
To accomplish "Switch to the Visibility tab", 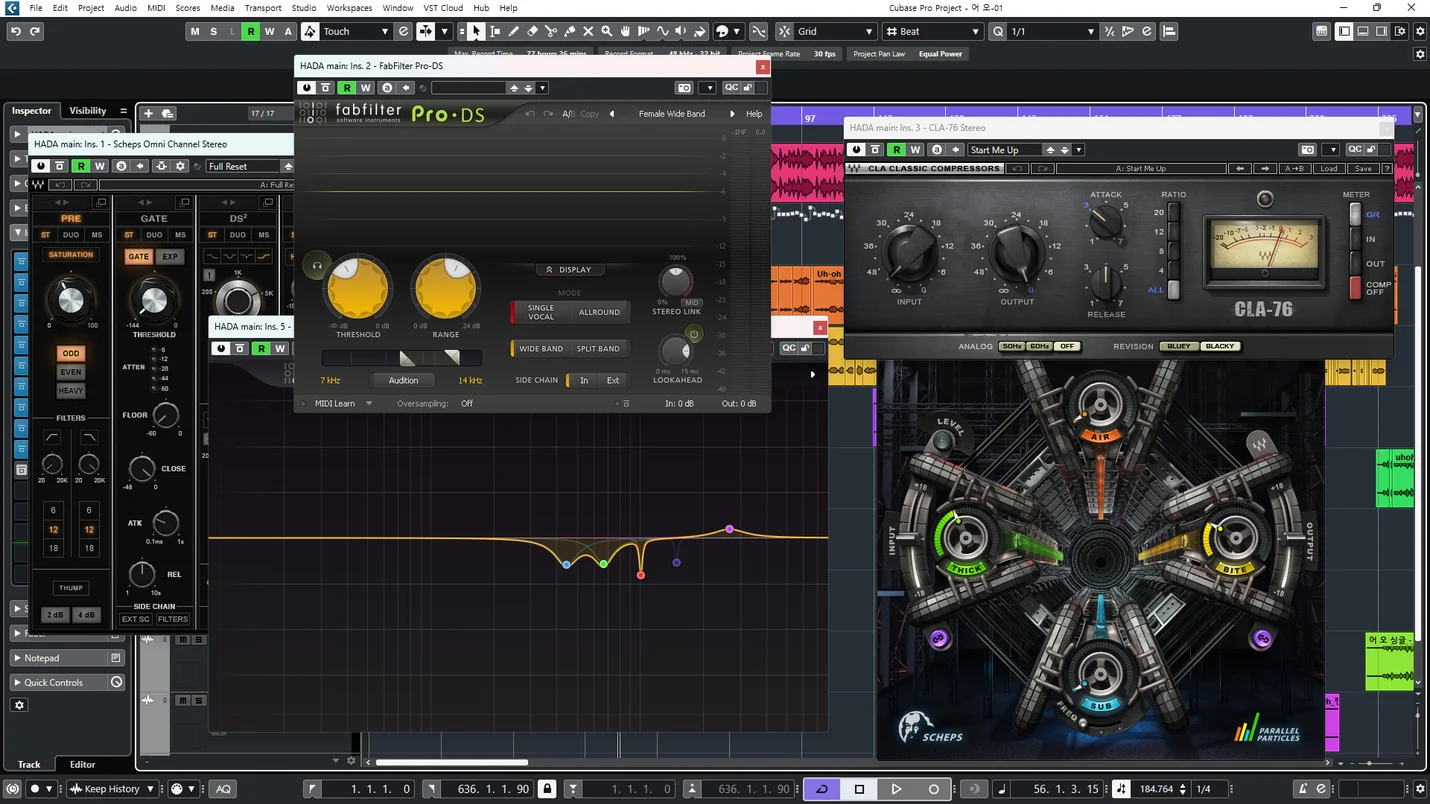I will coord(88,111).
